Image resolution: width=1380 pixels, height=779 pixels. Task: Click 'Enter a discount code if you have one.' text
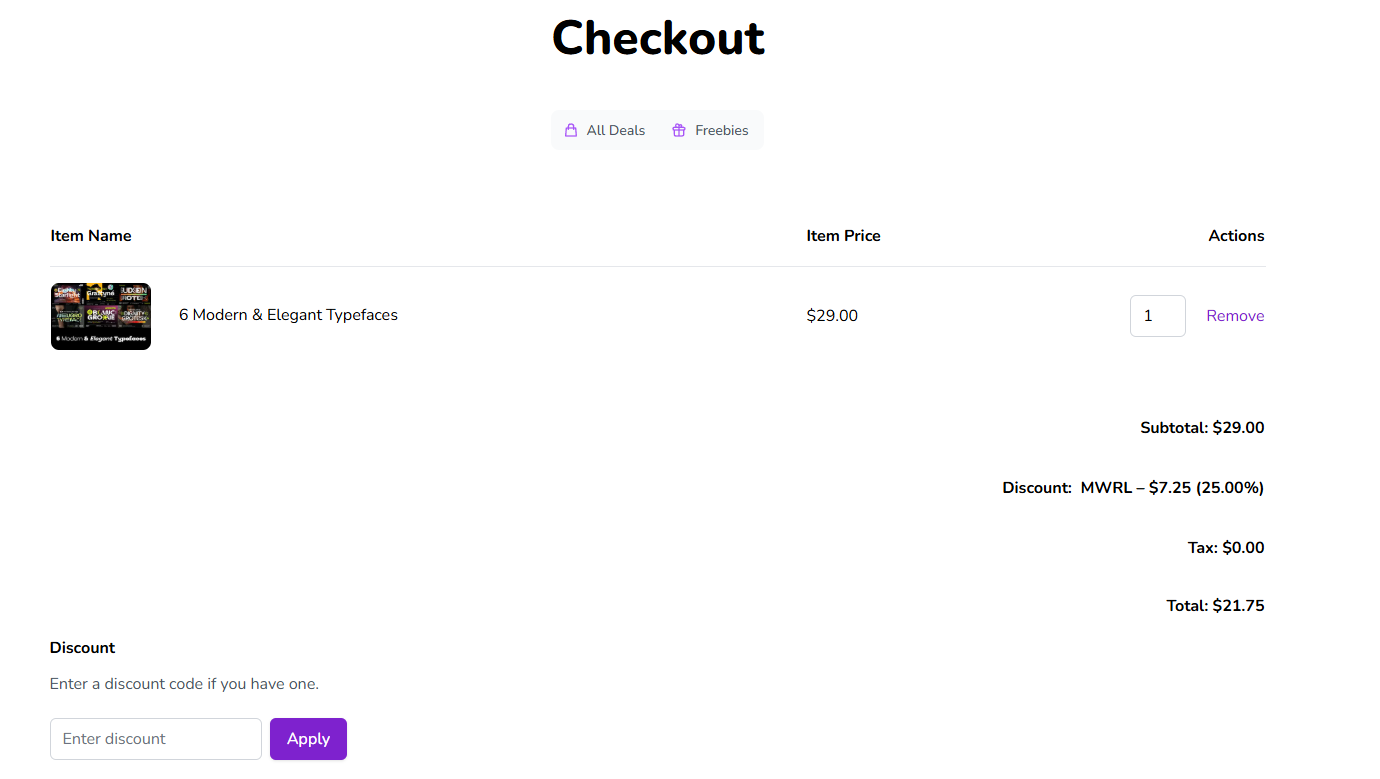tap(184, 685)
